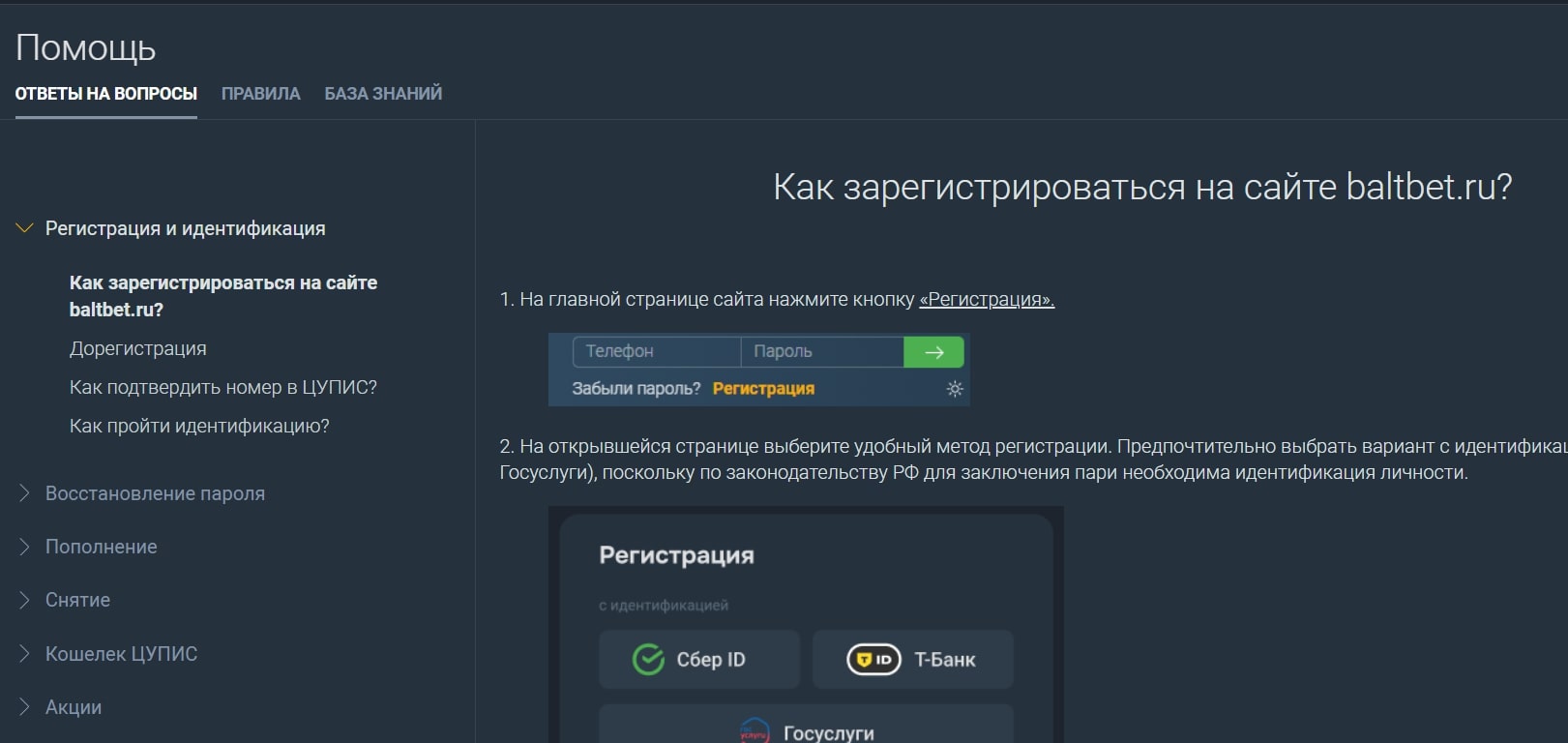Expand the Кошелек ЦУПИС chevron
This screenshot has height=743, width=1568.
[25, 654]
